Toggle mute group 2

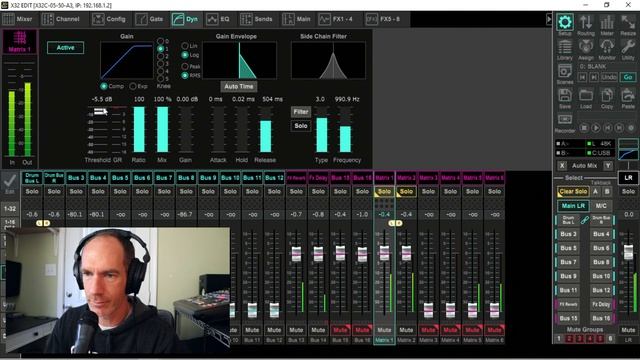tap(569, 338)
